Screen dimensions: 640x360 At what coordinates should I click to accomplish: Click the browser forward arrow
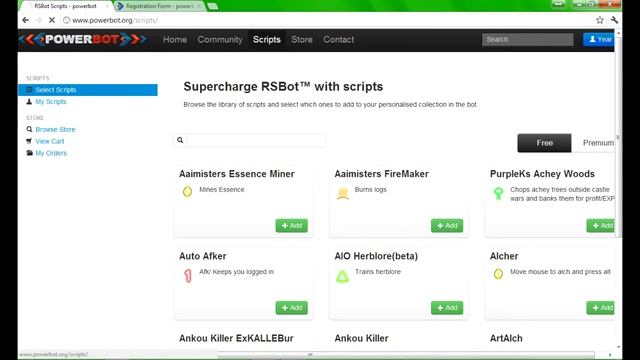(38, 20)
